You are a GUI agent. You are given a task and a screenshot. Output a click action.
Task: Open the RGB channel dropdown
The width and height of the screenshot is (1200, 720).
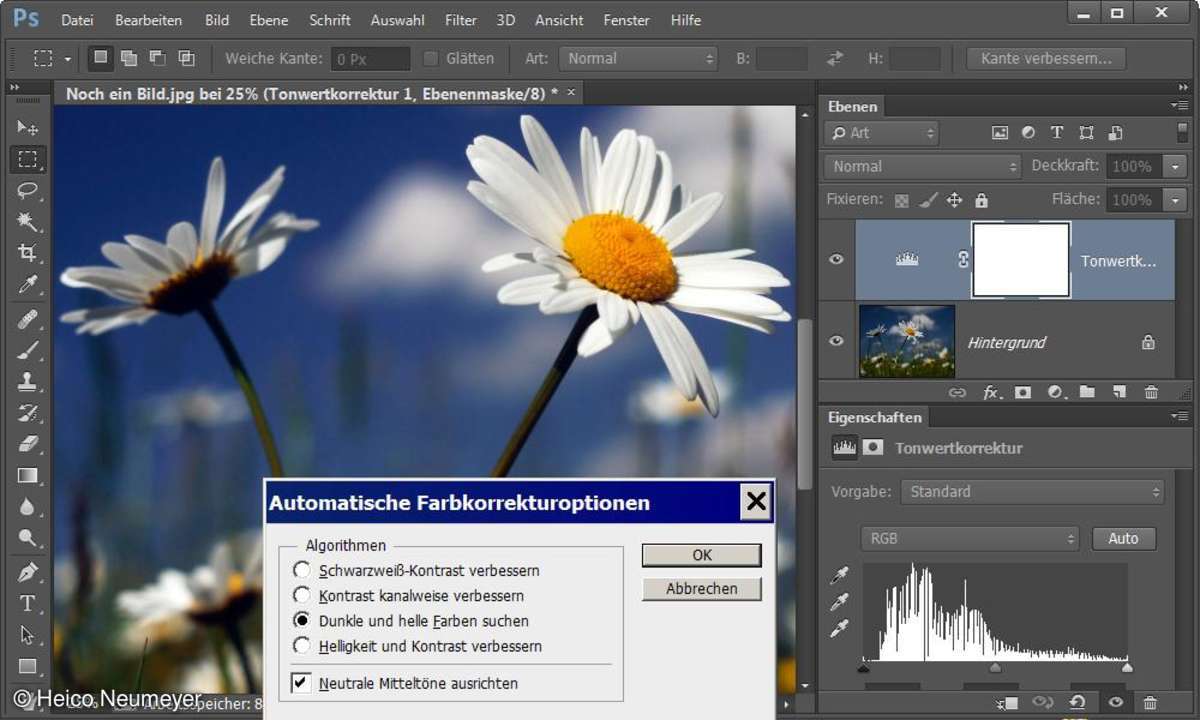(969, 538)
